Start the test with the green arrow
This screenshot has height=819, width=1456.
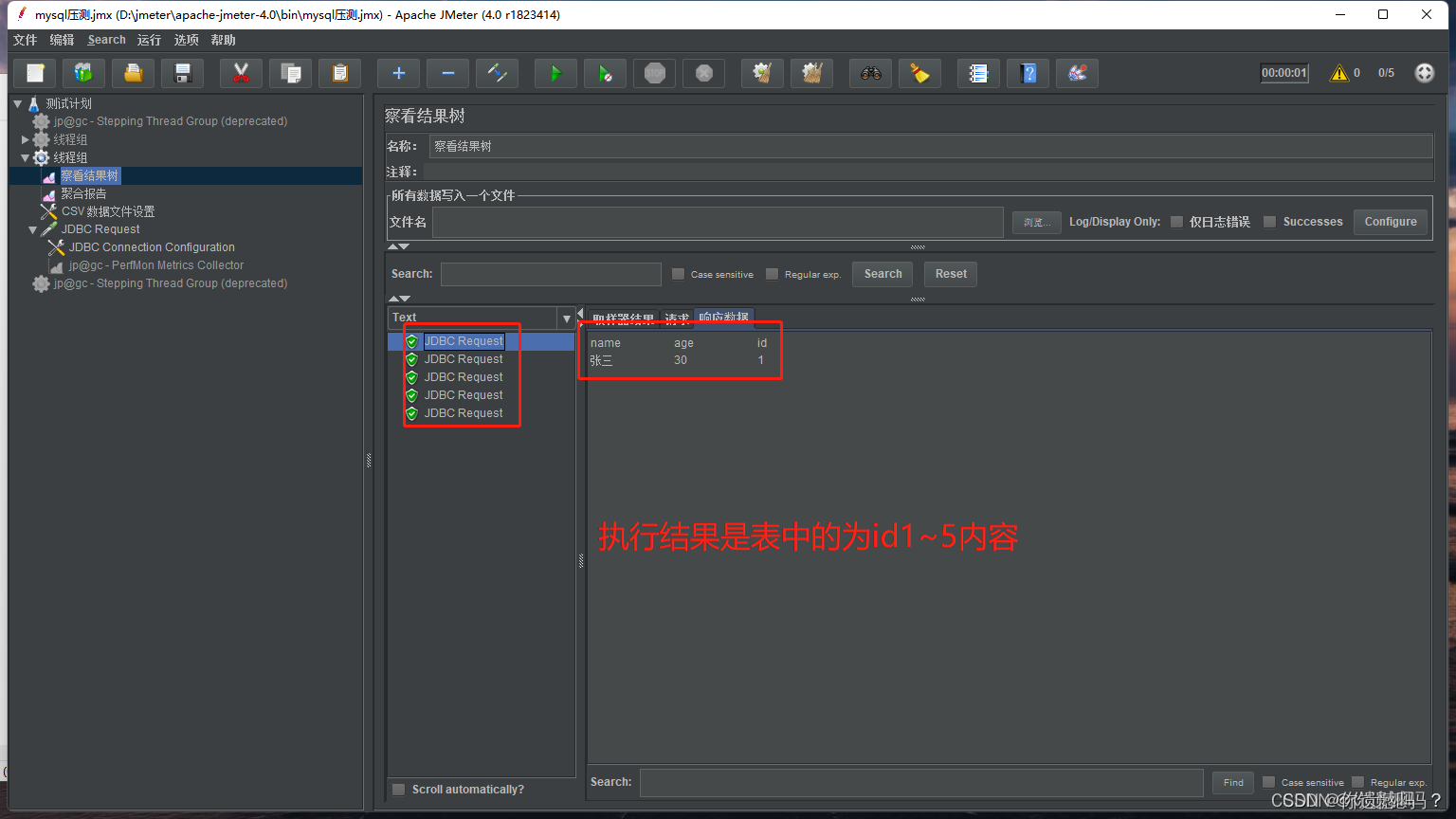click(x=556, y=73)
